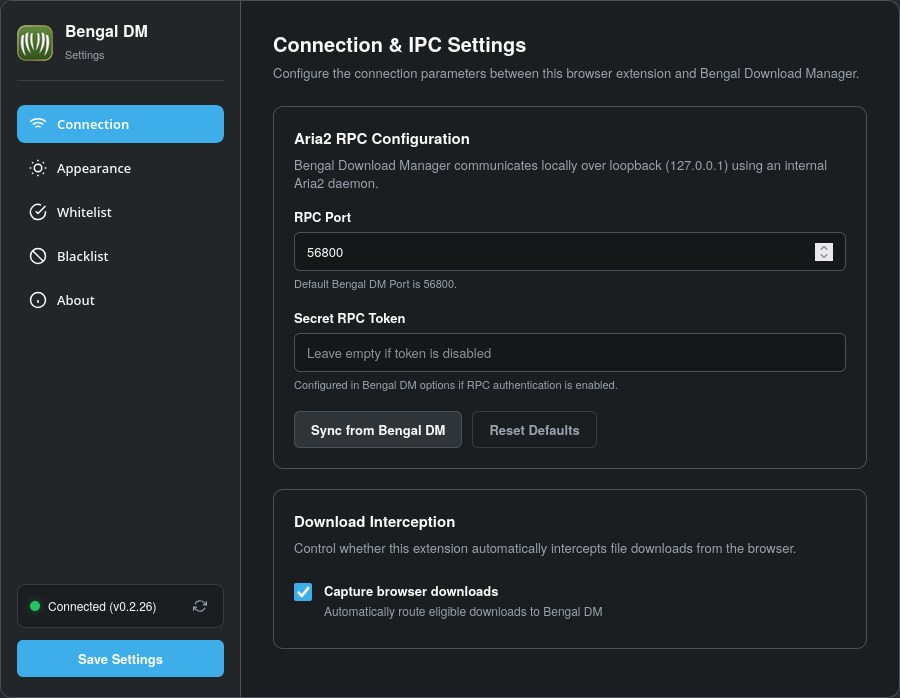Click the Secret RPC Token label
Screen dimensions: 900x698
click(x=350, y=319)
